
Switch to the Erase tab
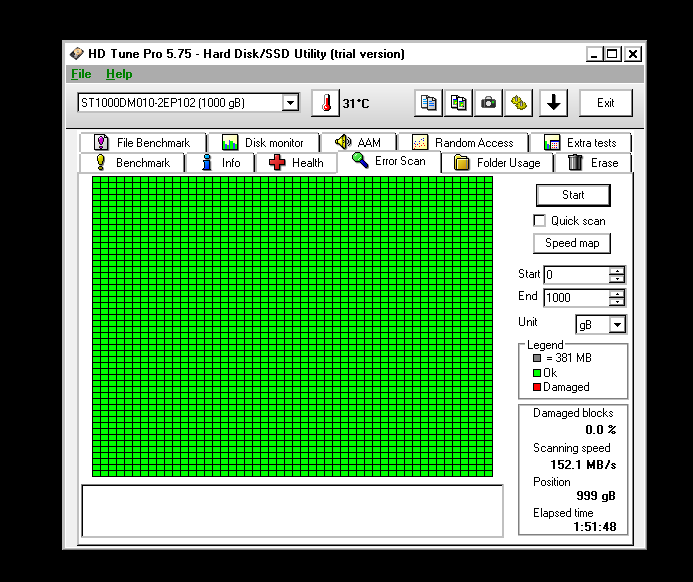point(593,163)
